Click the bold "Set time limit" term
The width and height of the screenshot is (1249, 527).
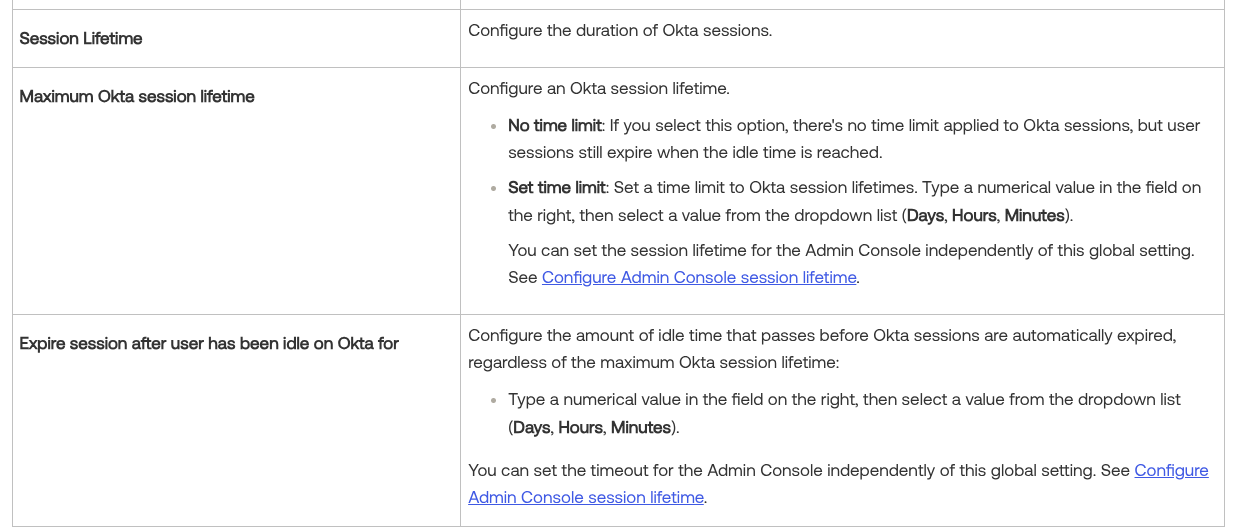pos(556,188)
